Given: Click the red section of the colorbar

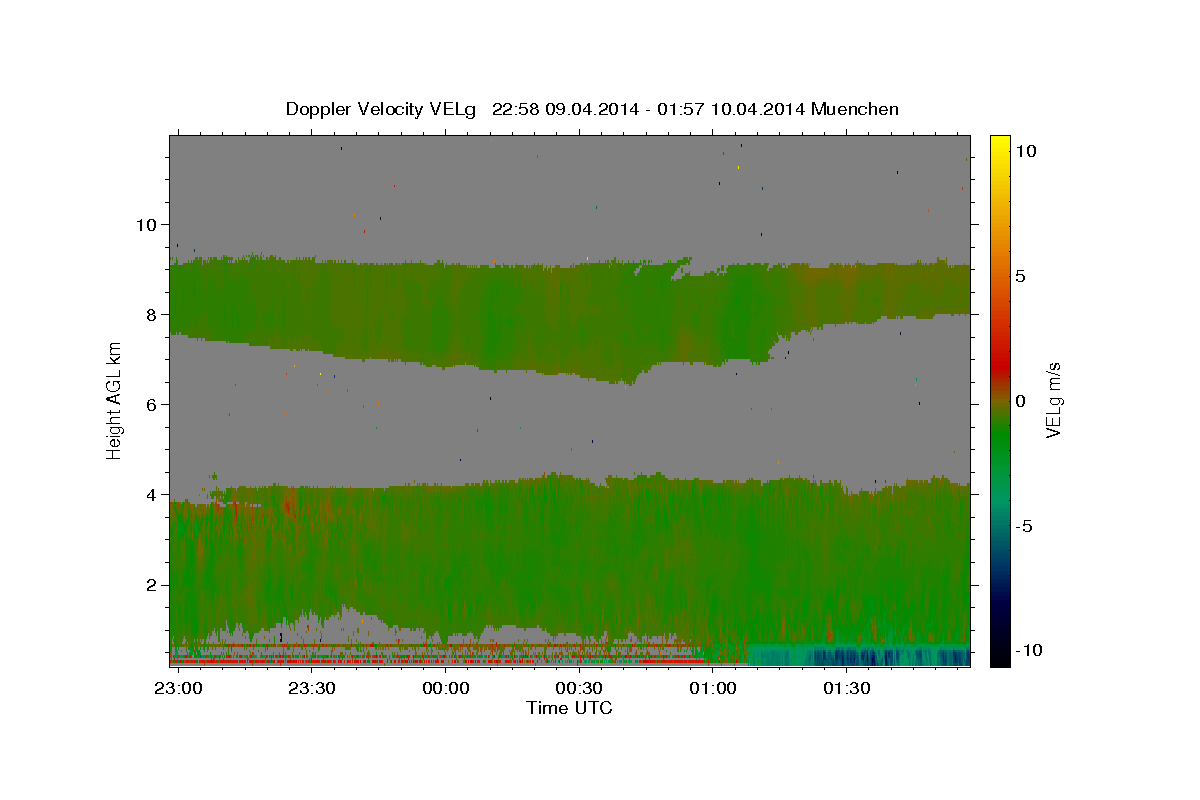Looking at the screenshot, I should (x=999, y=365).
